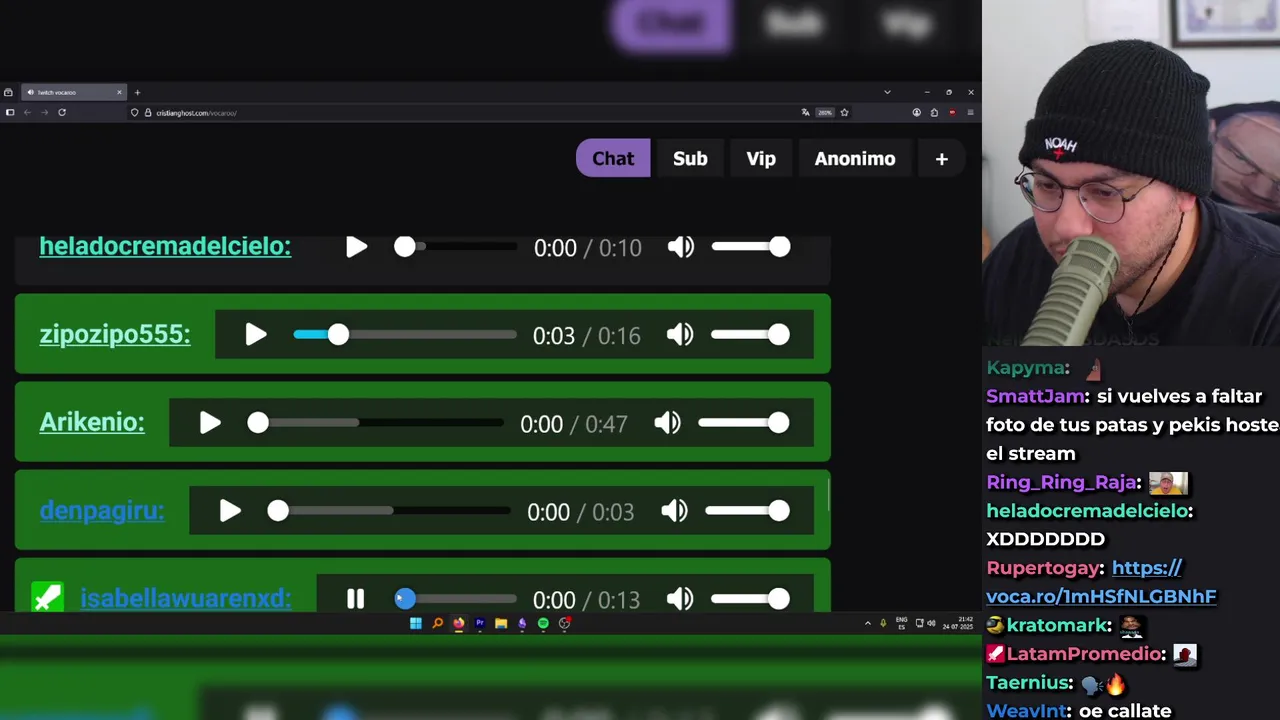Translate this page icon
Viewport: 1280px width, 720px height.
pos(806,113)
